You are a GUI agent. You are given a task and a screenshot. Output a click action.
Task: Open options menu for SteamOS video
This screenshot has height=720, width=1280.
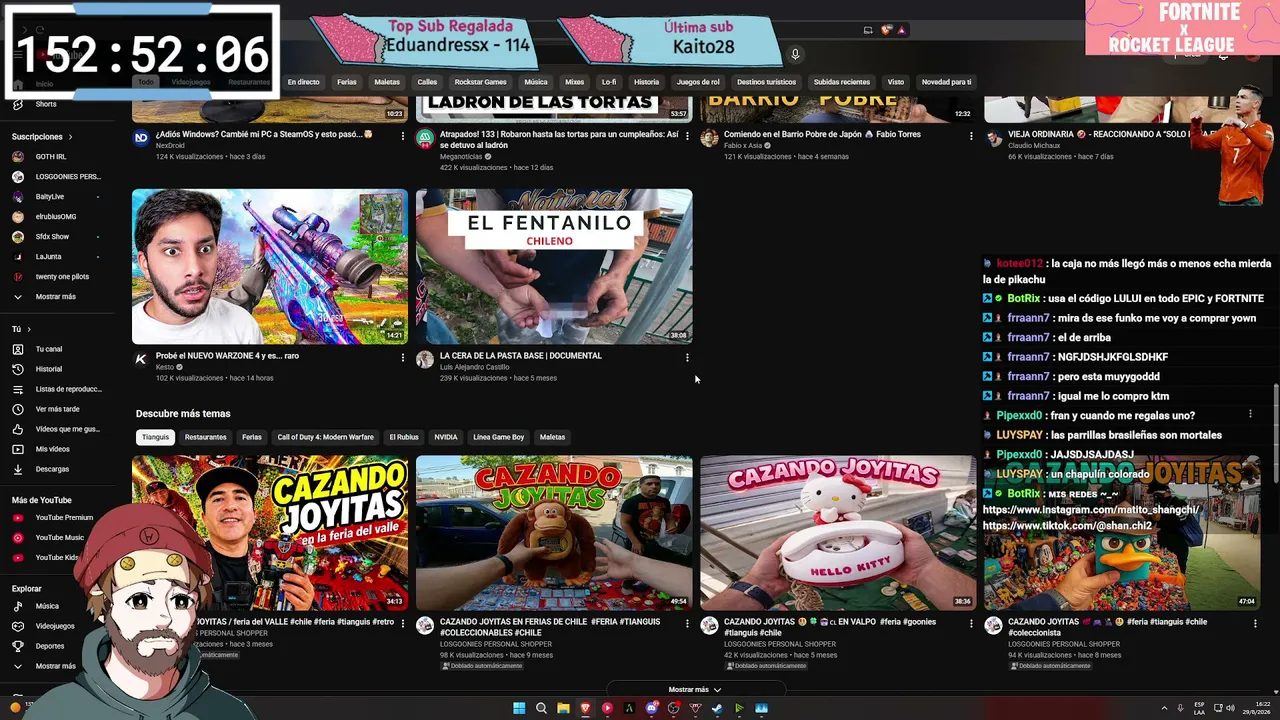click(403, 136)
